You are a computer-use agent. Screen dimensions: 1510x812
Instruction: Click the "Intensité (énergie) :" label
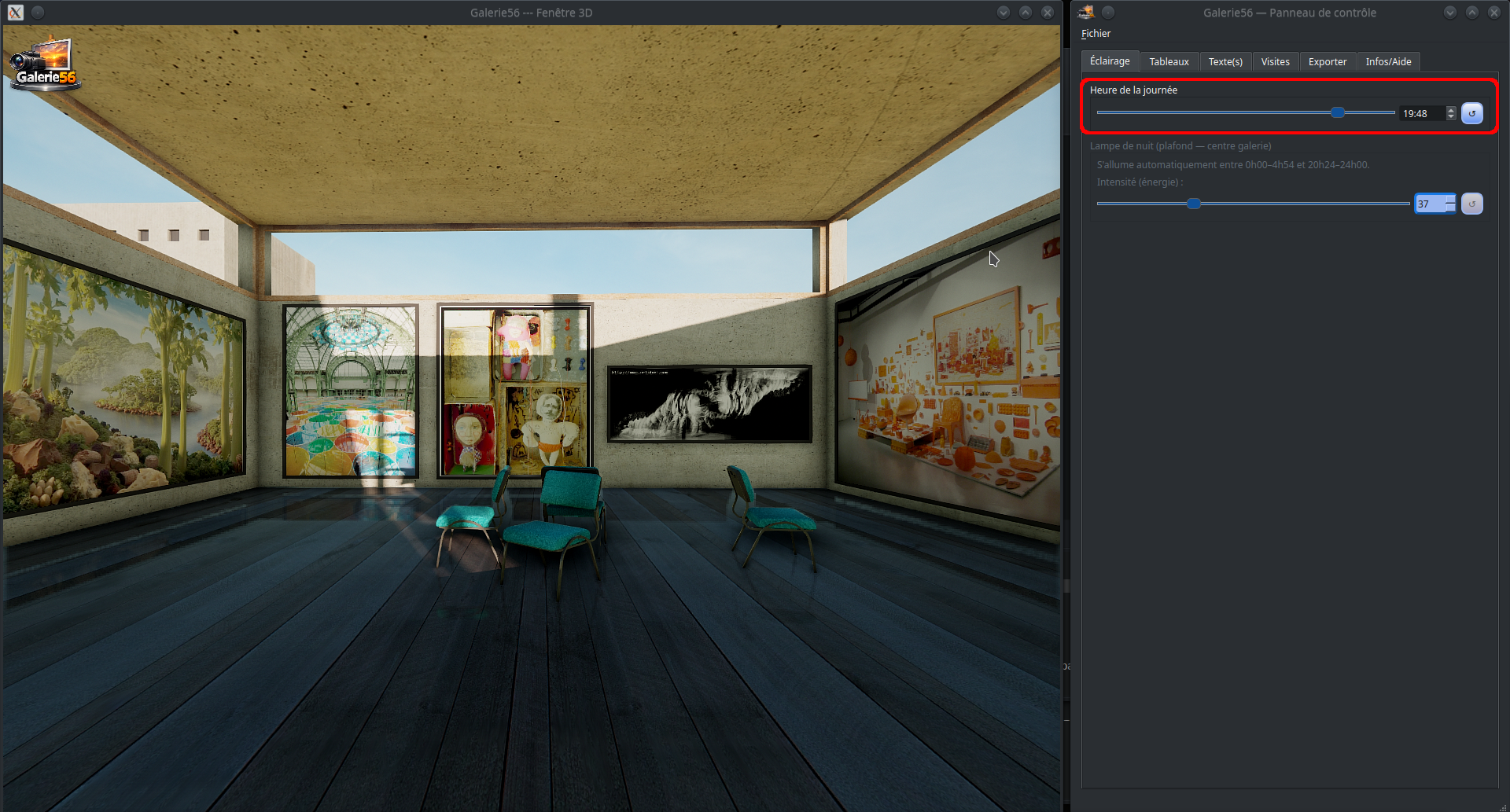point(1140,182)
